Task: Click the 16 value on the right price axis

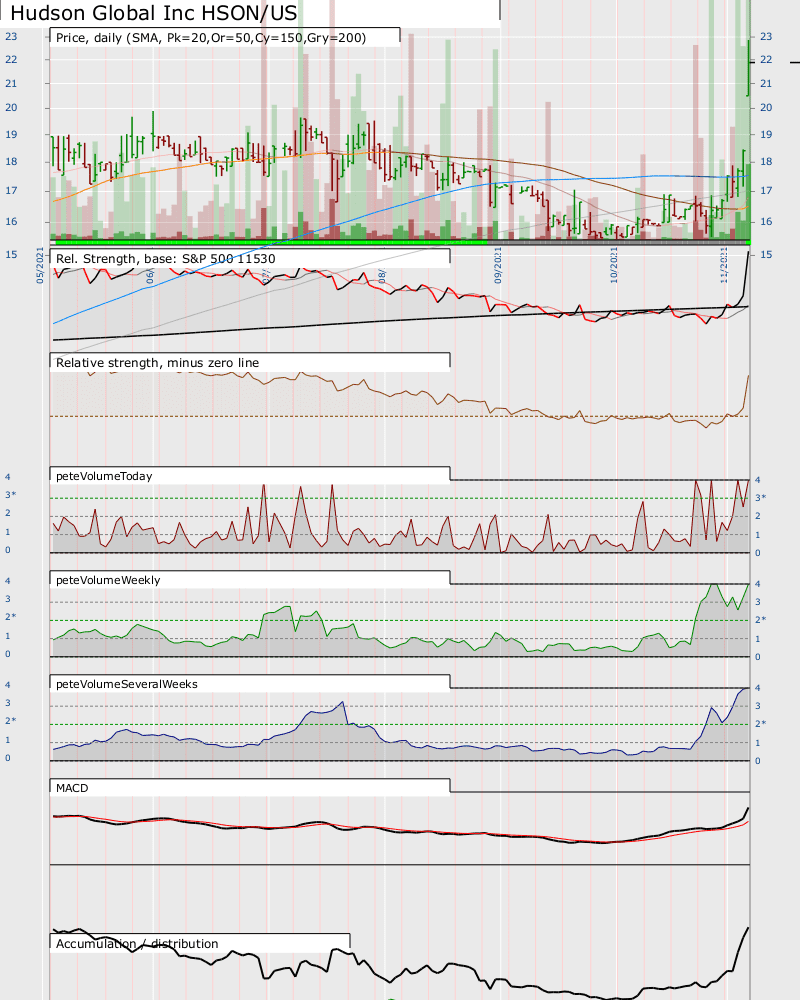Action: tap(766, 222)
